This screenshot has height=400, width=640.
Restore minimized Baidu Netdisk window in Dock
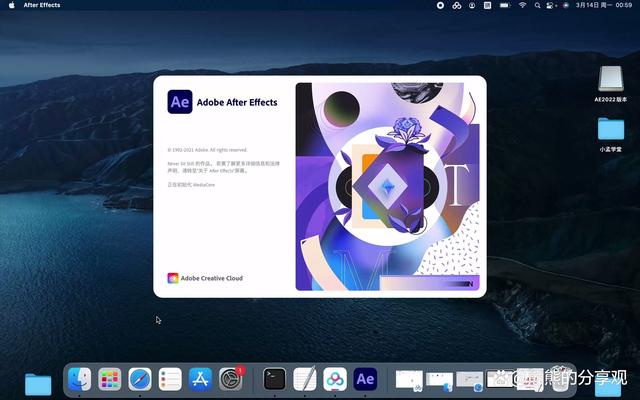pyautogui.click(x=409, y=380)
